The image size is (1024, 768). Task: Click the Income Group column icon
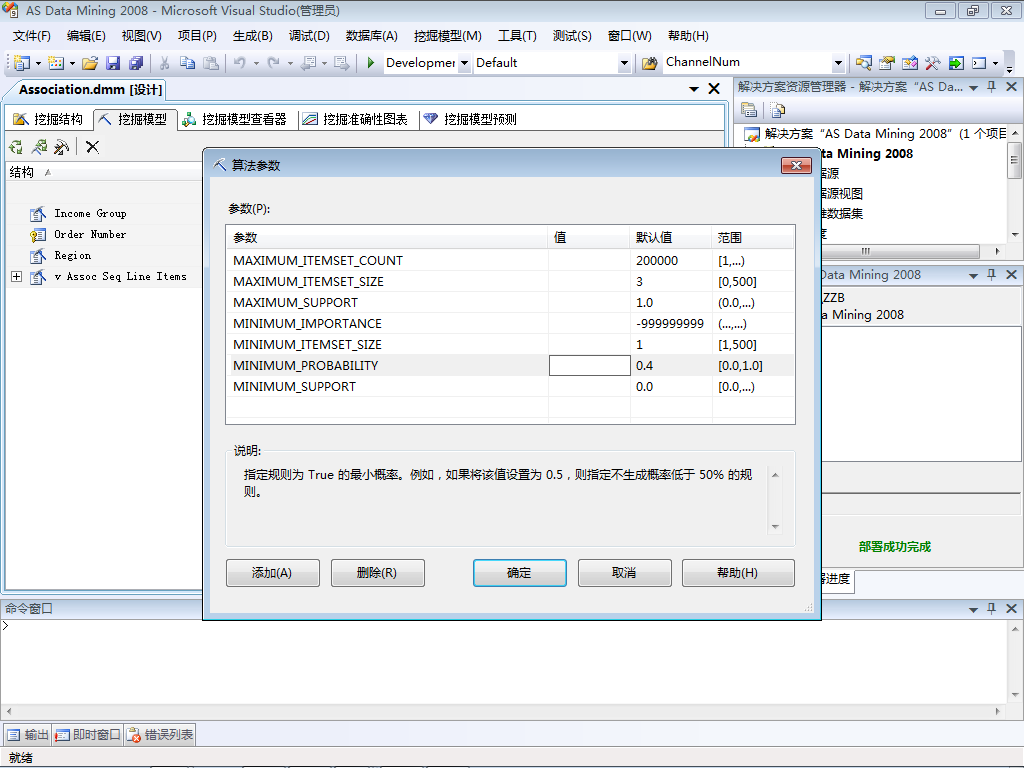(x=38, y=214)
